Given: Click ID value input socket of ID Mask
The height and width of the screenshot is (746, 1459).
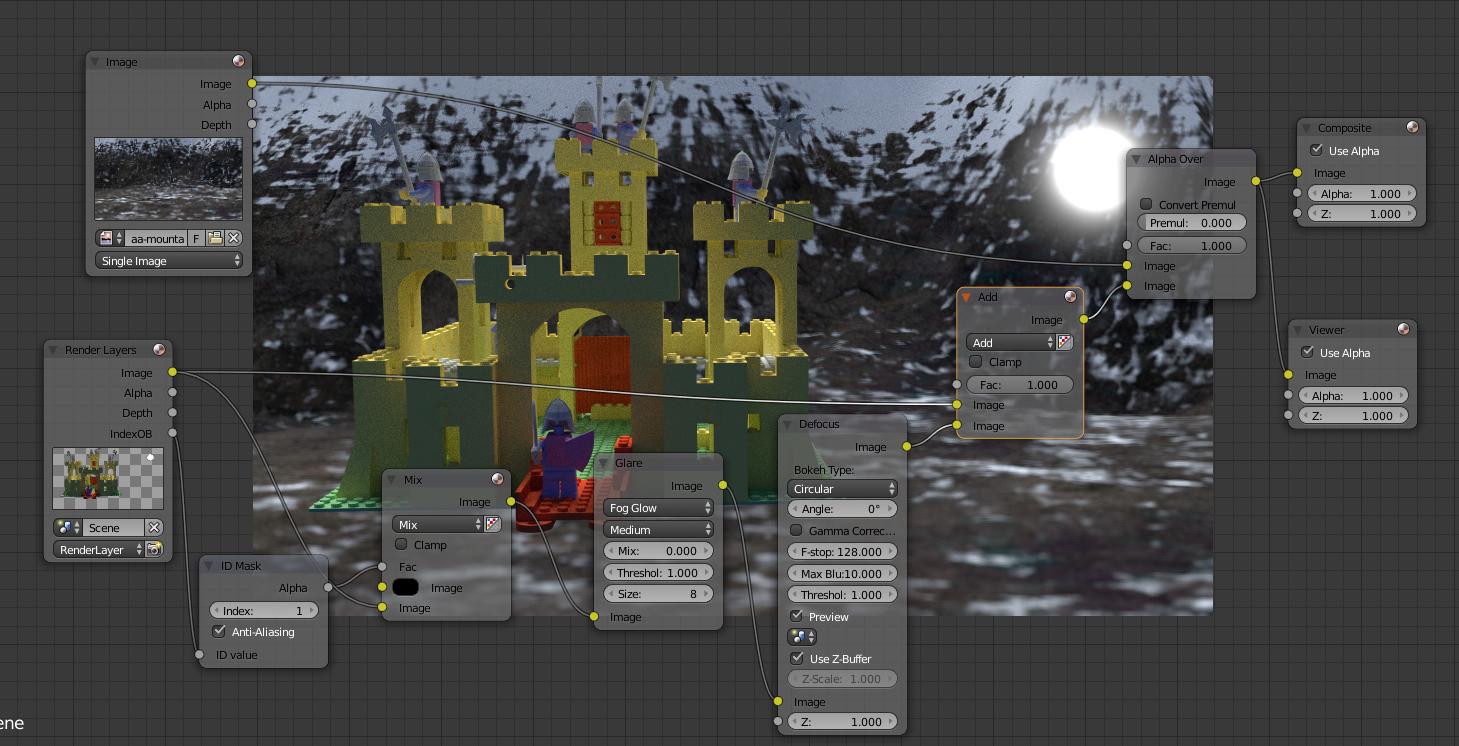Looking at the screenshot, I should (x=200, y=655).
